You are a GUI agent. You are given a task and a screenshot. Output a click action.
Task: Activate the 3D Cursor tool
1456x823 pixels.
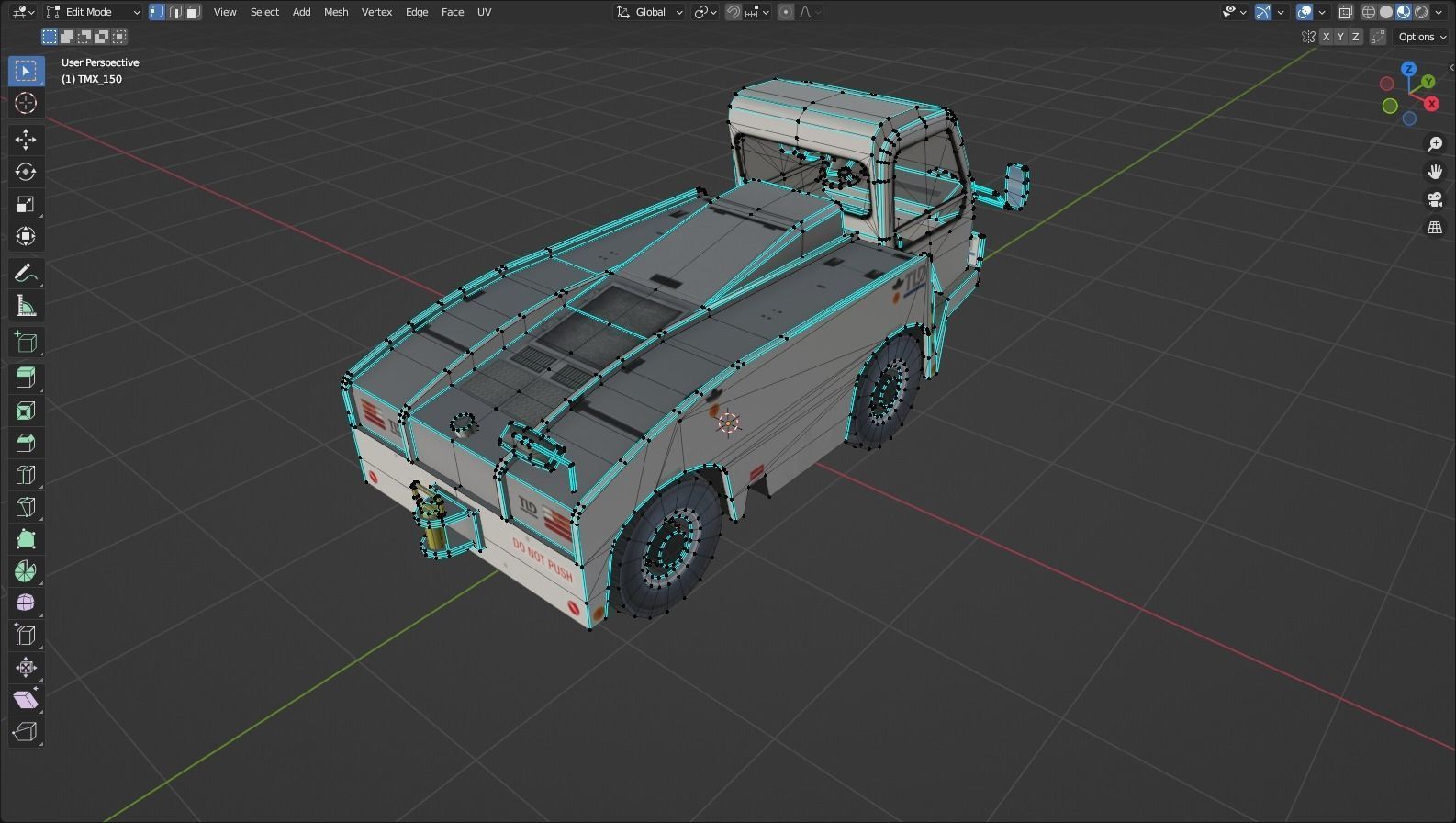tap(26, 103)
